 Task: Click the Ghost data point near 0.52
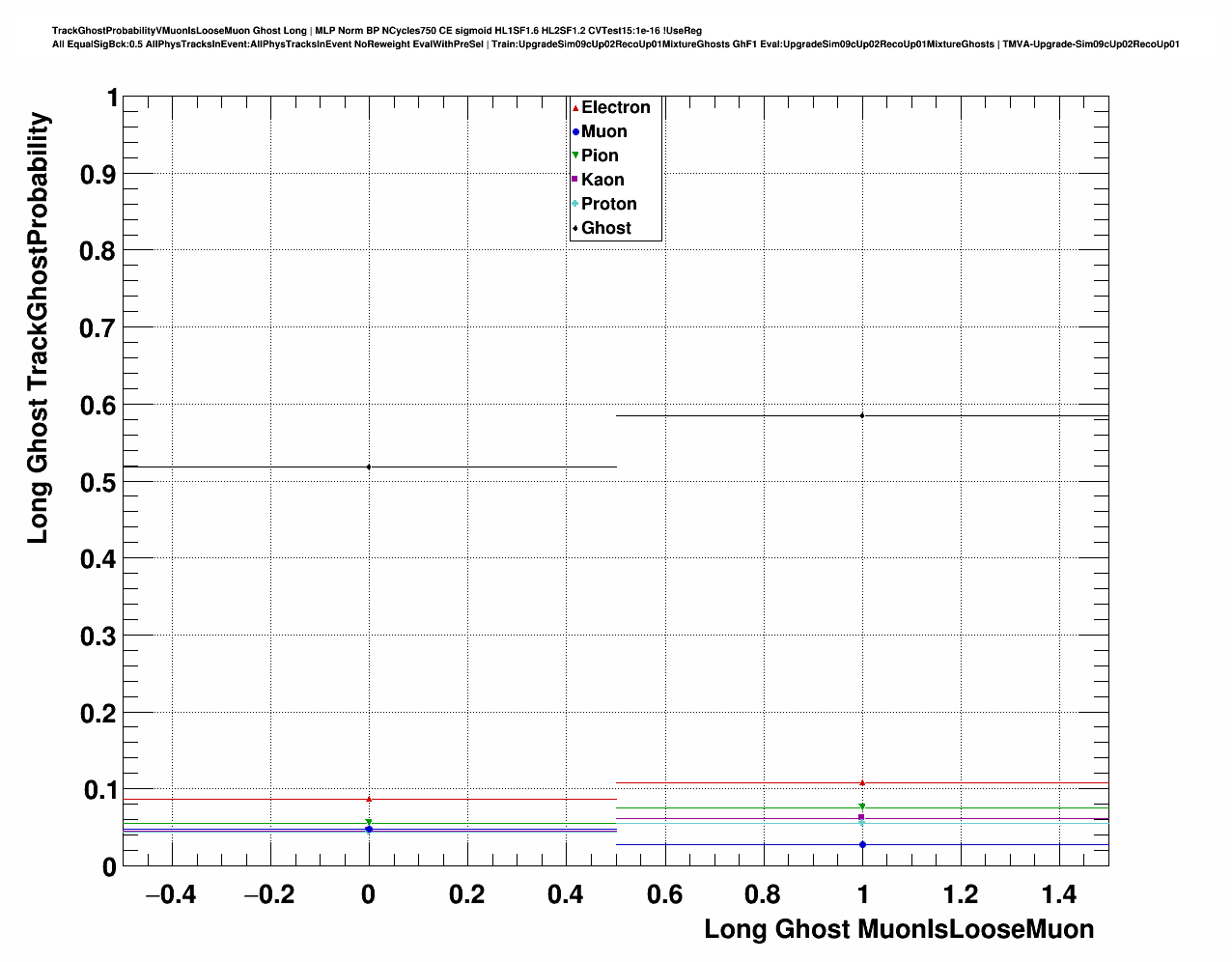click(x=369, y=467)
